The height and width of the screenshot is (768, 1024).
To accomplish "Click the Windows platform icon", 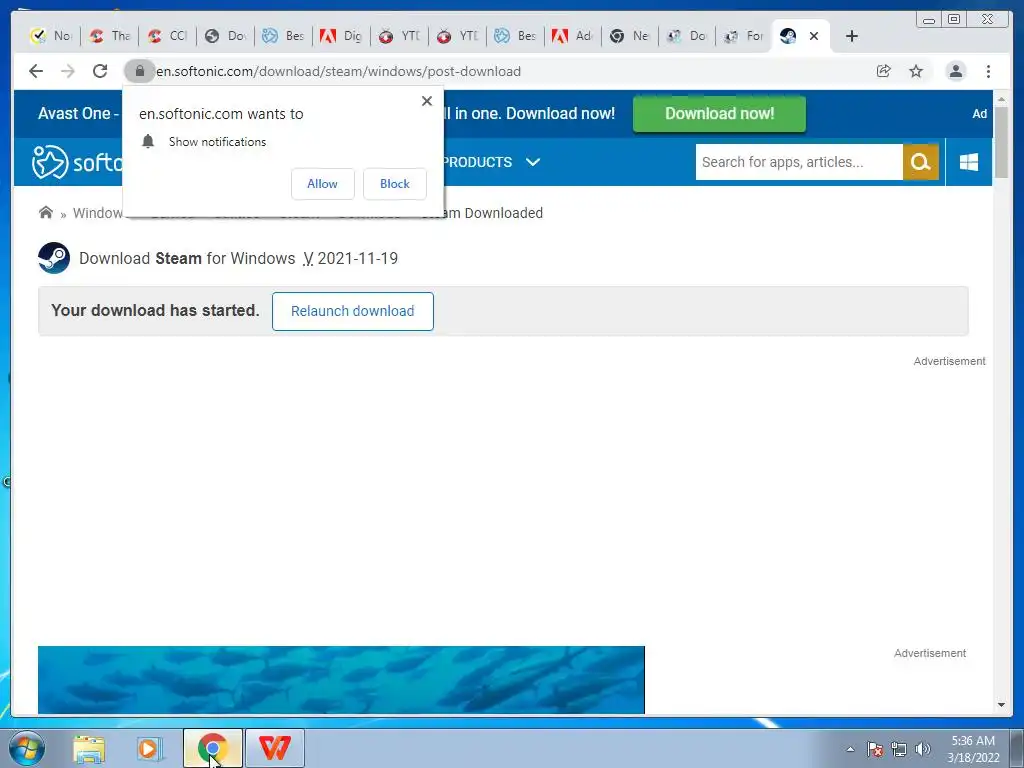I will point(969,162).
